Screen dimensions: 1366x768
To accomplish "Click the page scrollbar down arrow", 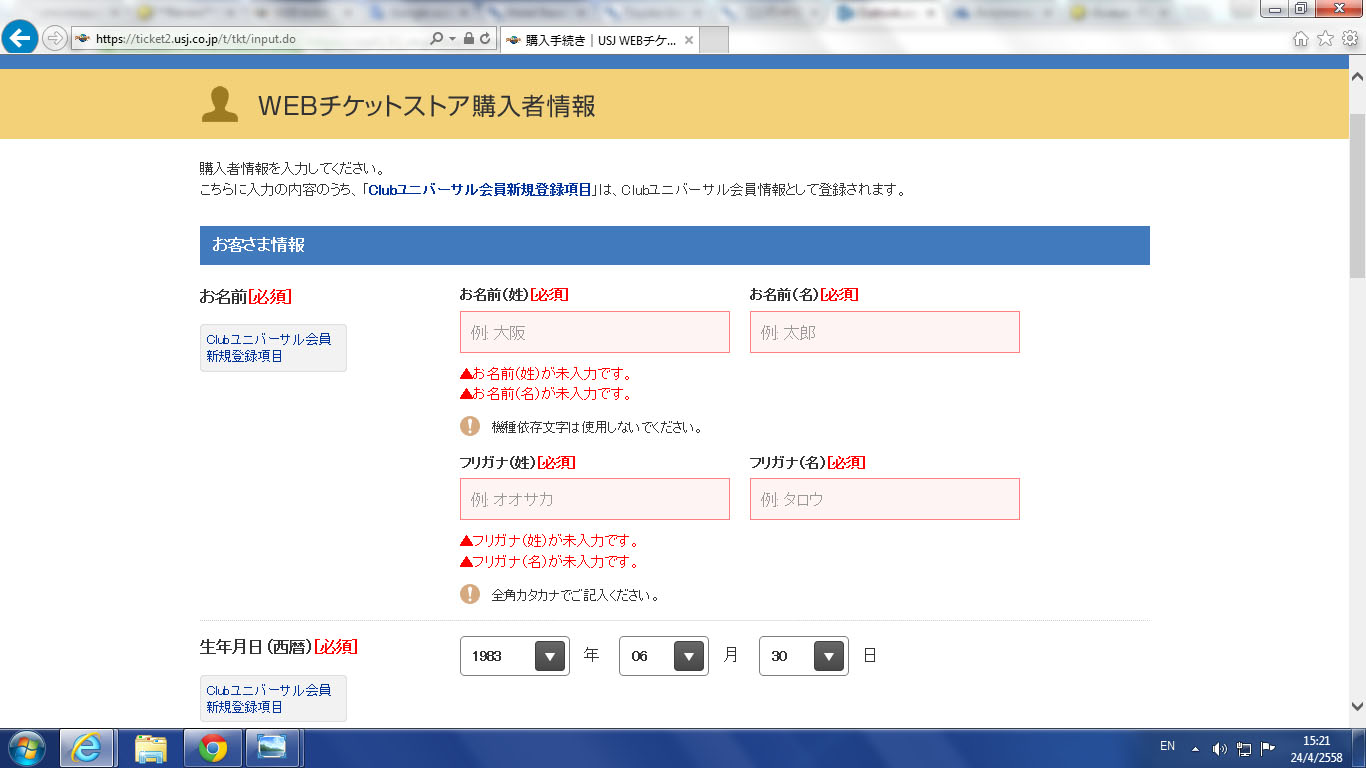I will (x=1357, y=704).
